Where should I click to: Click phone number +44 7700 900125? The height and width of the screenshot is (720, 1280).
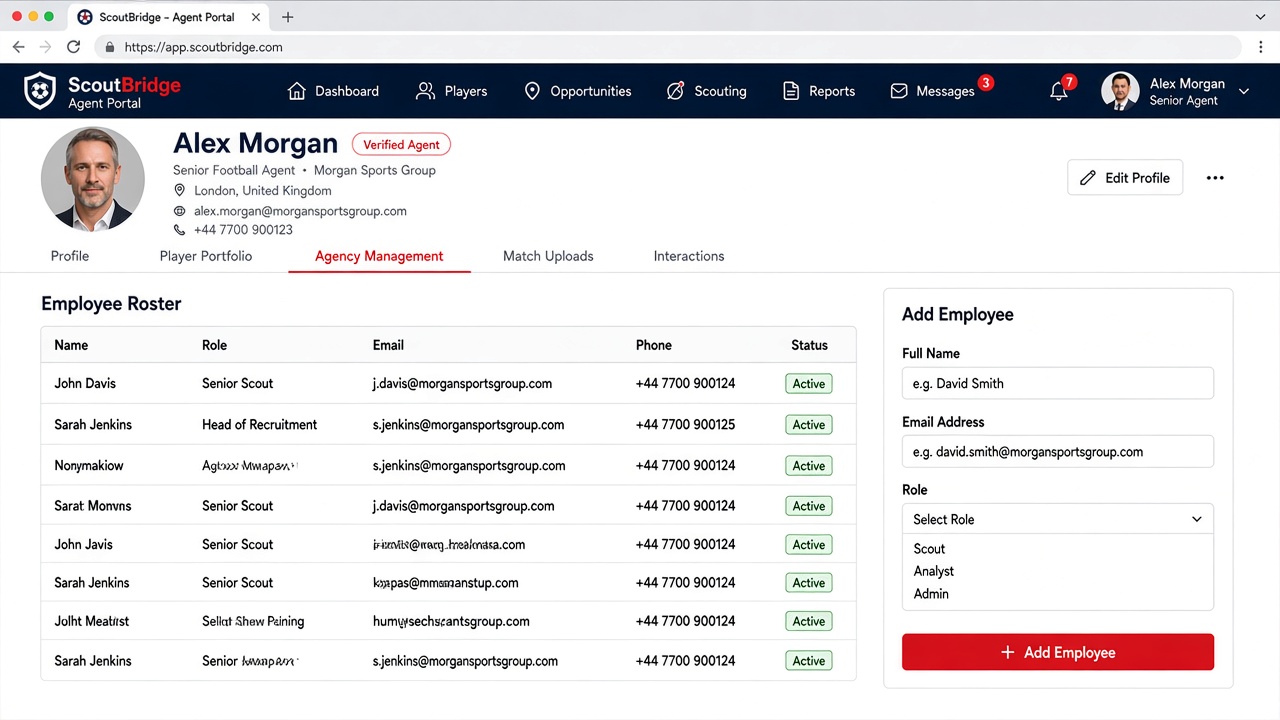coord(685,424)
